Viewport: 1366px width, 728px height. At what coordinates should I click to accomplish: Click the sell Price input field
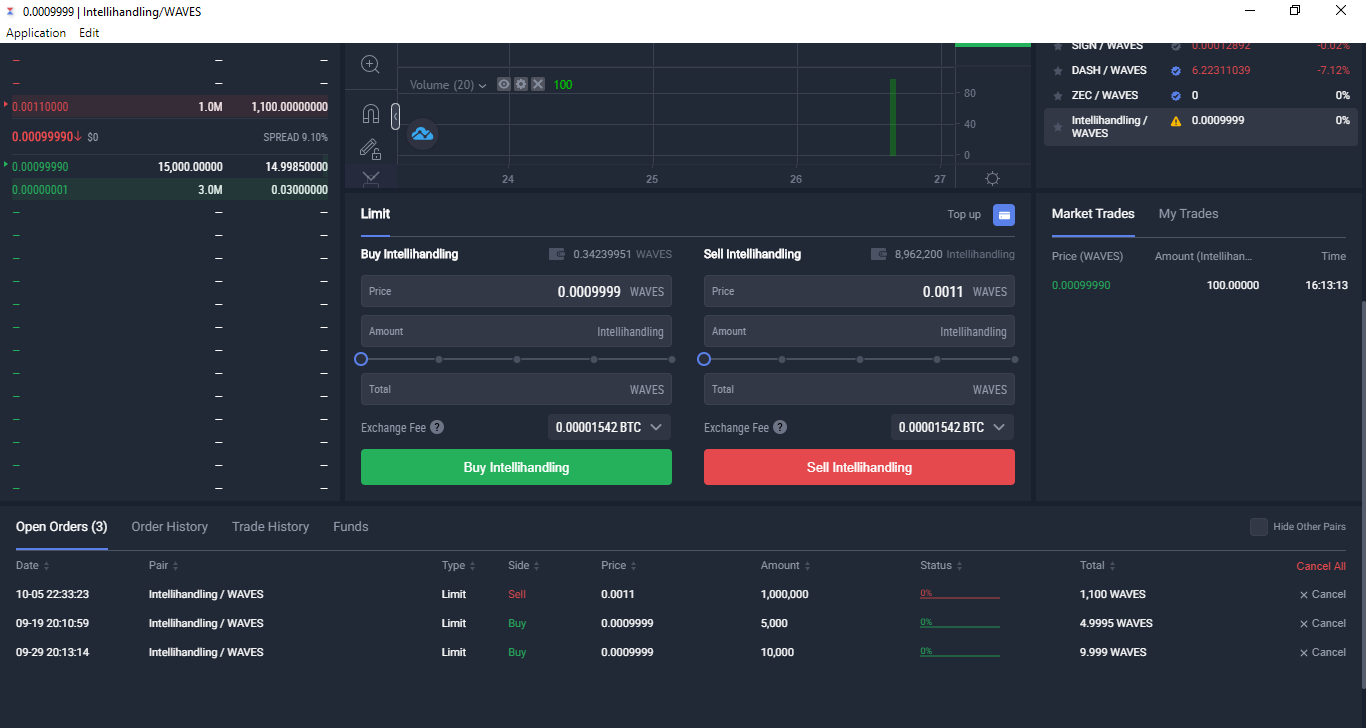pos(859,291)
